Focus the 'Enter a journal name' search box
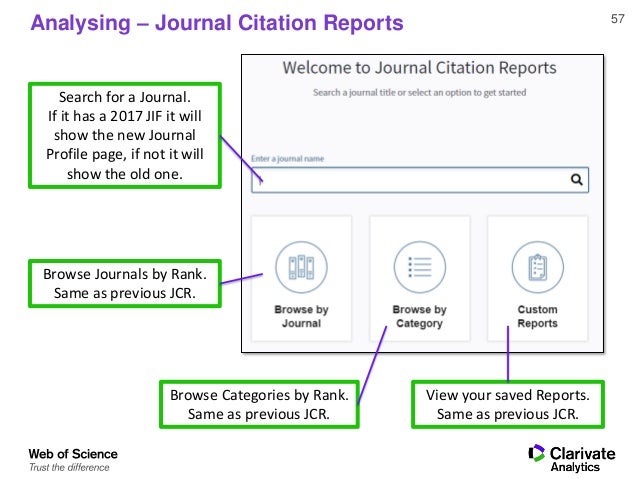 click(420, 180)
